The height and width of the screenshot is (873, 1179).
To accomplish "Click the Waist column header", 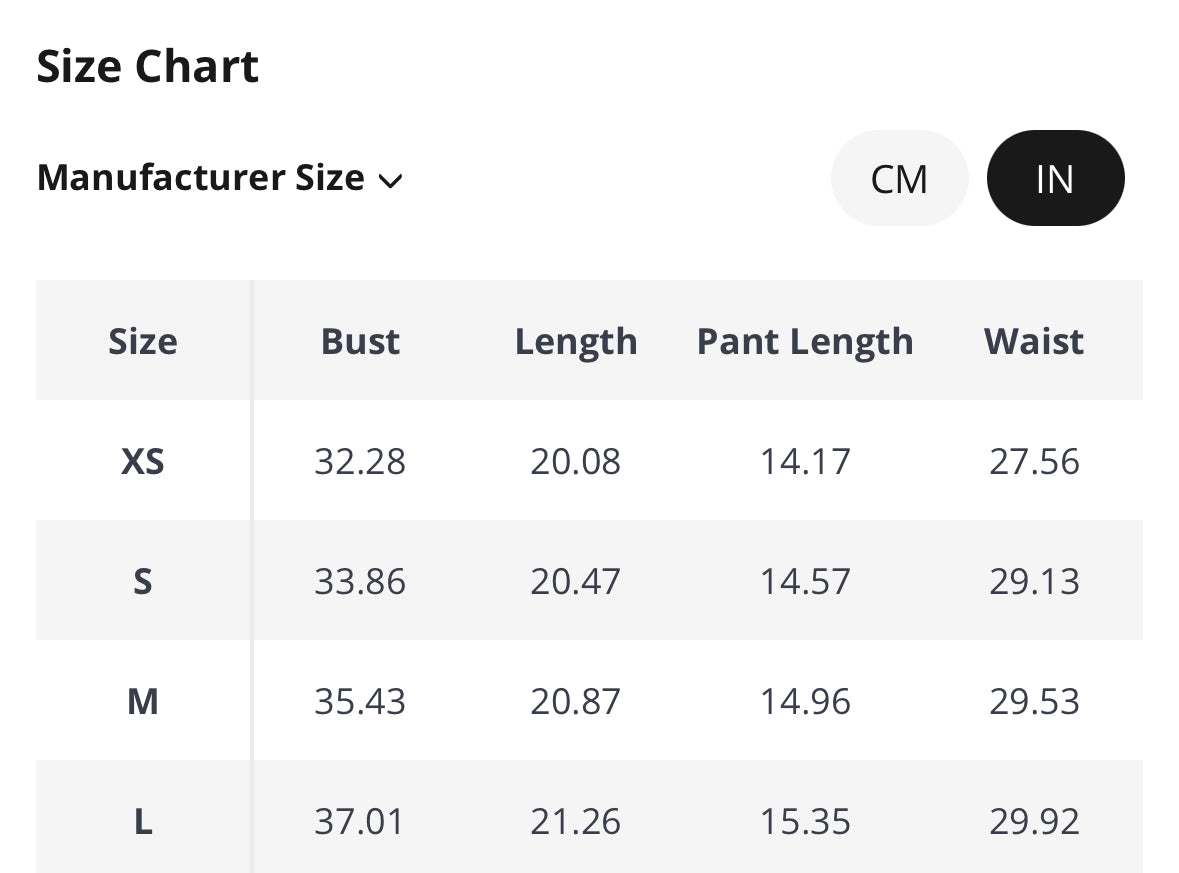I will point(1034,341).
